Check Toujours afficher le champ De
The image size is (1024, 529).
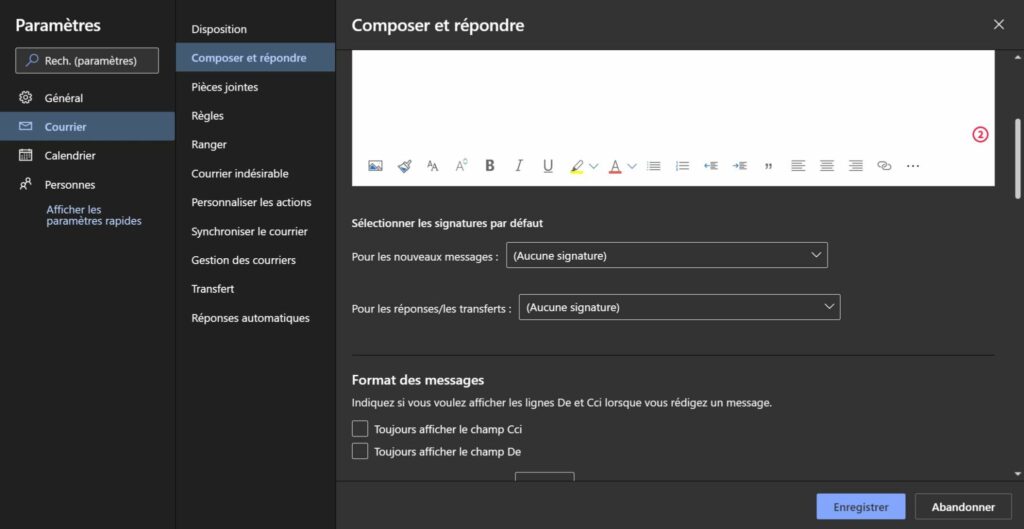[360, 451]
